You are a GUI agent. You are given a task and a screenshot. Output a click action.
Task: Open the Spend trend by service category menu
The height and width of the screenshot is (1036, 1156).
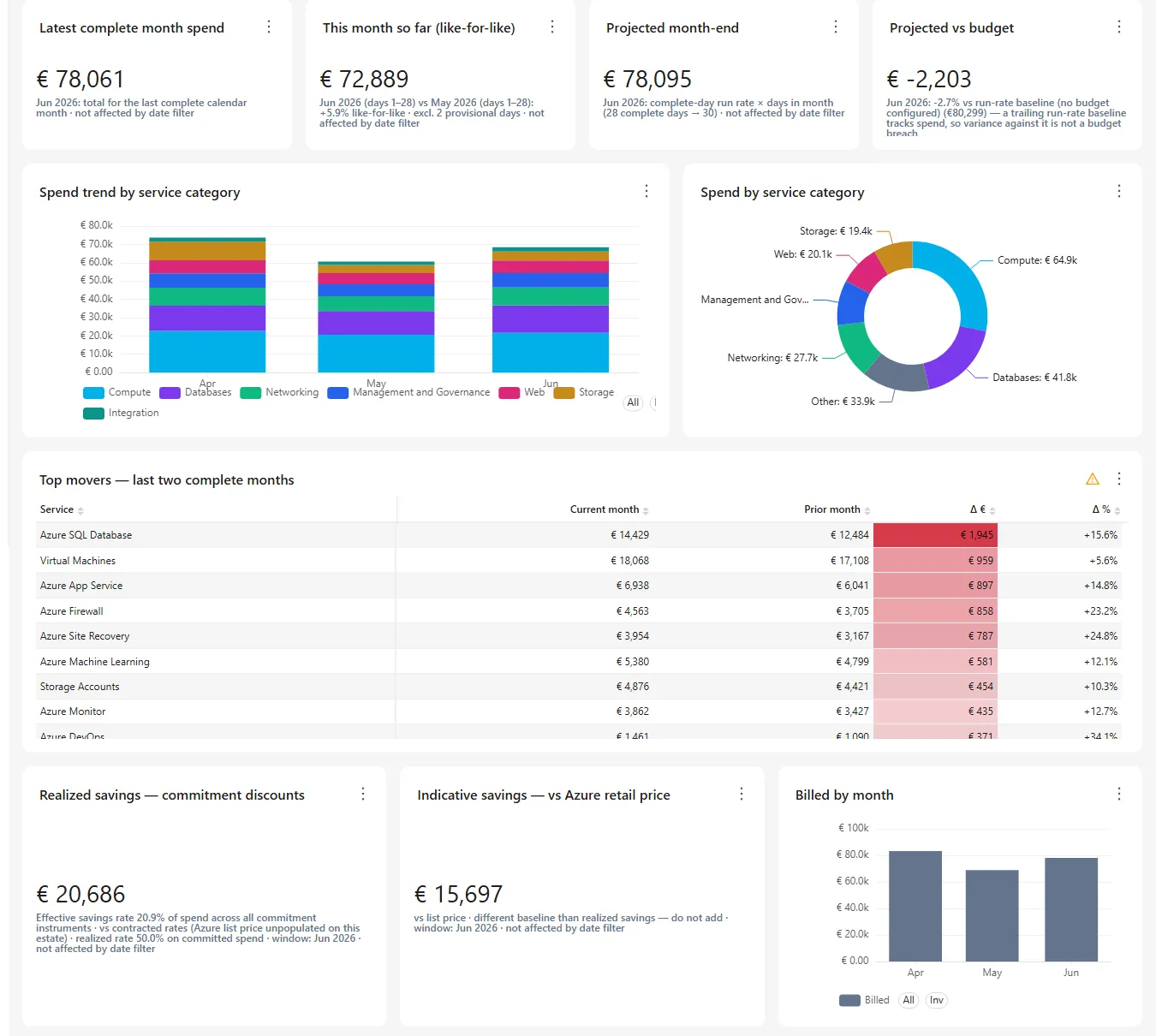tap(647, 192)
